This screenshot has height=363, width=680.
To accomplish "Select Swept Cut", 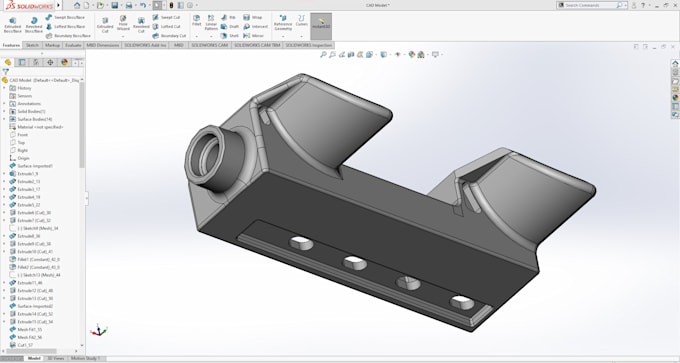I will coord(166,17).
